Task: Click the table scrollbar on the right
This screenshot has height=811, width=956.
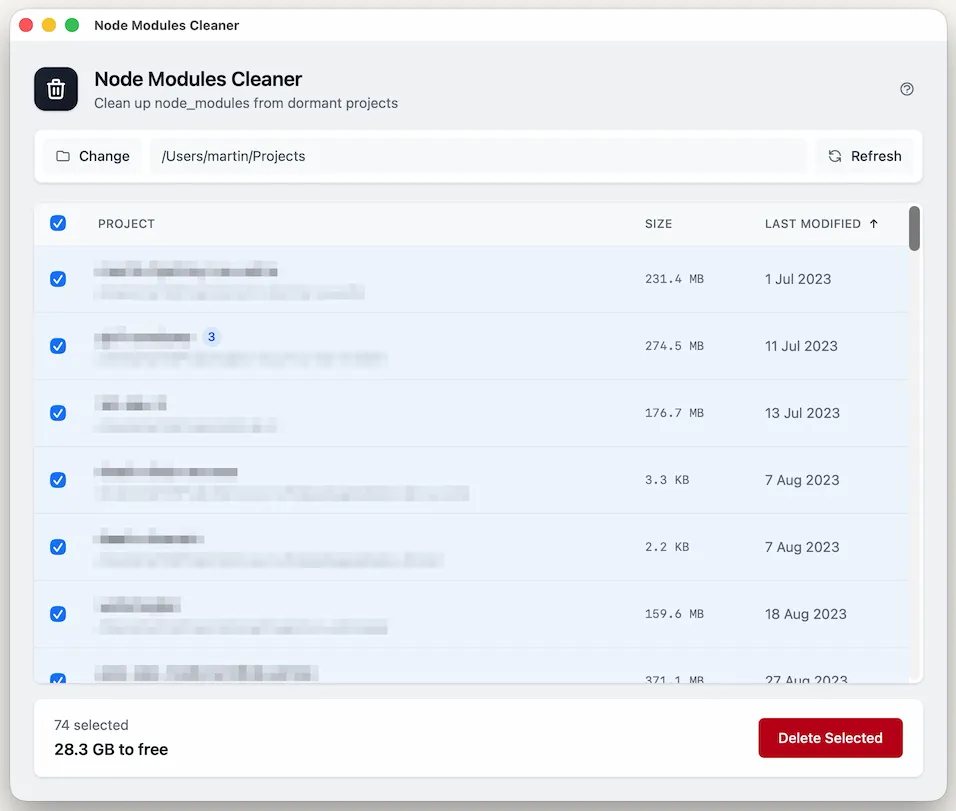Action: 913,228
